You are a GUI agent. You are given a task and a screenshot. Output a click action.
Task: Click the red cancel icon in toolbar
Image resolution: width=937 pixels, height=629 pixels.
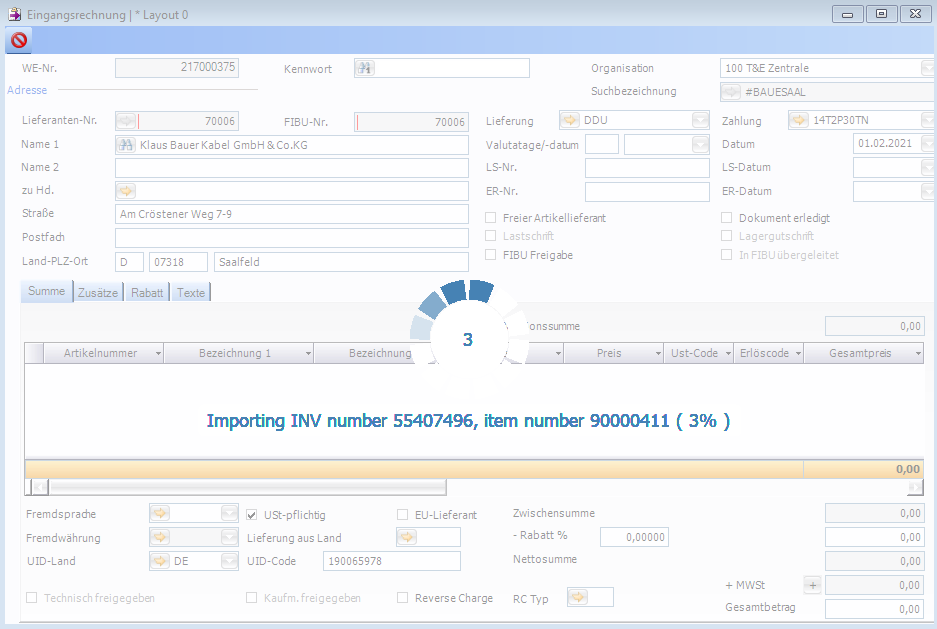point(18,40)
